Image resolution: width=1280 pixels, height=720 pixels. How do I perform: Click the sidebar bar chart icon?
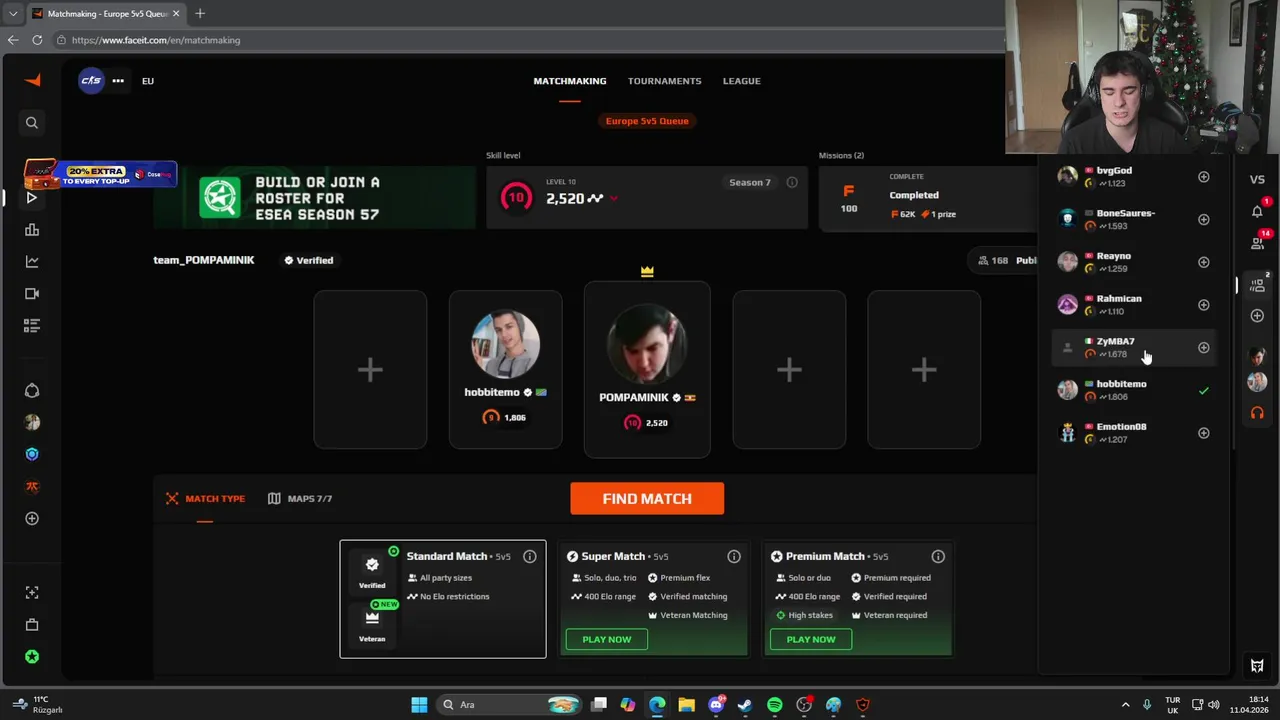(32, 230)
